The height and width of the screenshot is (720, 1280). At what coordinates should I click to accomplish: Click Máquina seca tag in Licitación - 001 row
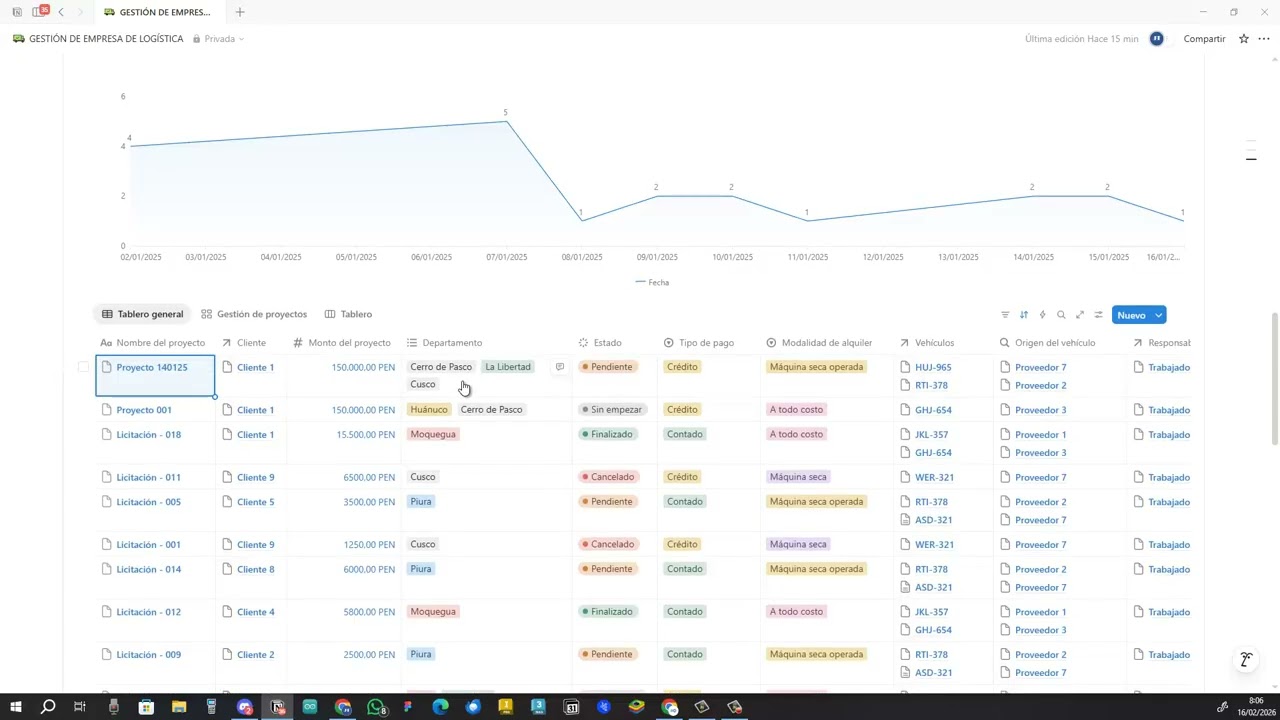798,544
